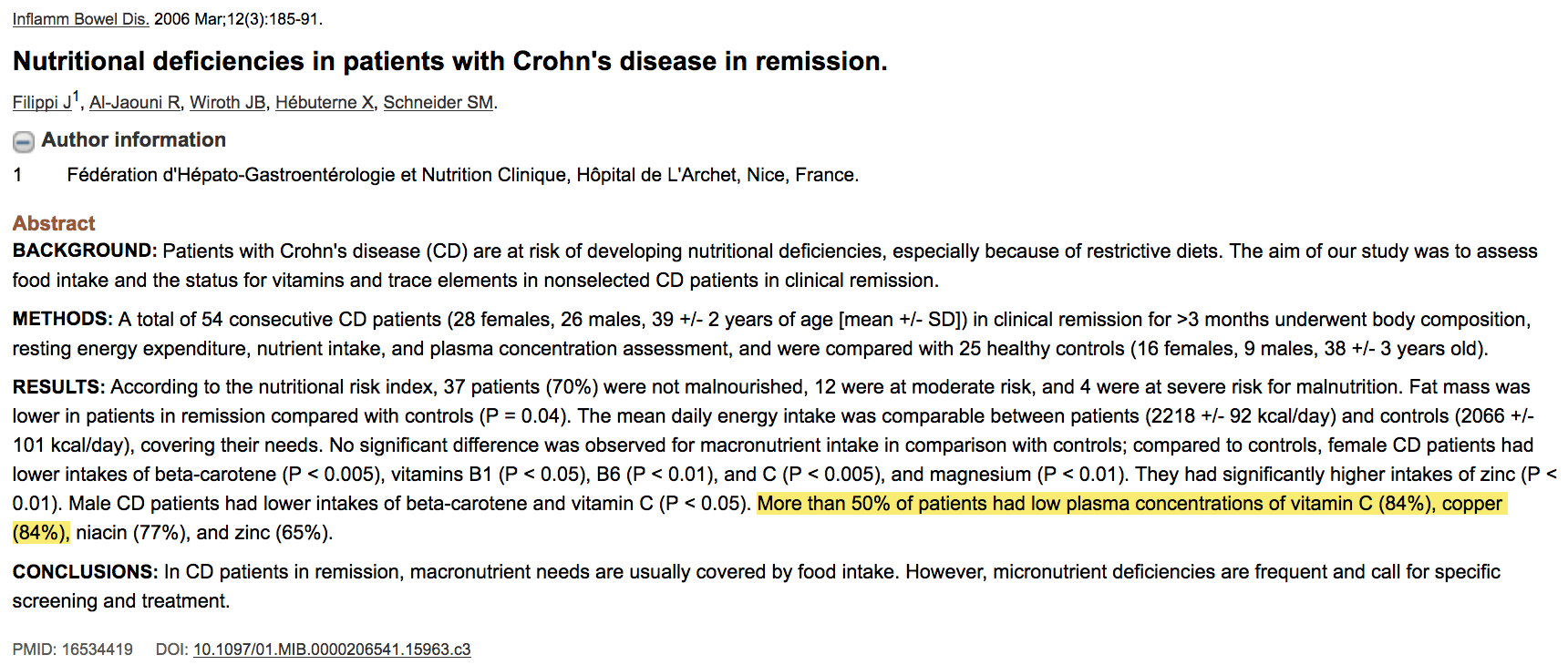Select author Wiroth JB link
The image size is (1568, 665).
coord(227,103)
